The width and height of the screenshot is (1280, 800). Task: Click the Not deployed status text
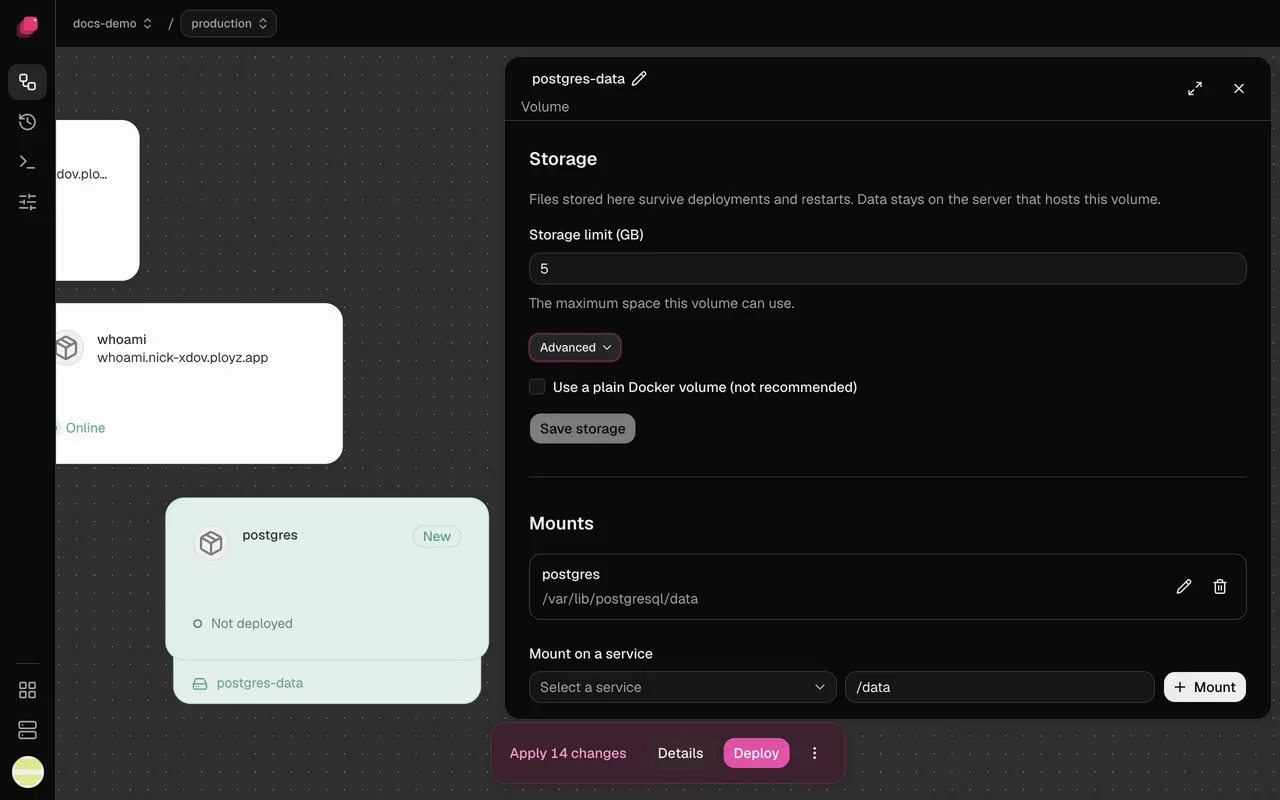coord(252,623)
